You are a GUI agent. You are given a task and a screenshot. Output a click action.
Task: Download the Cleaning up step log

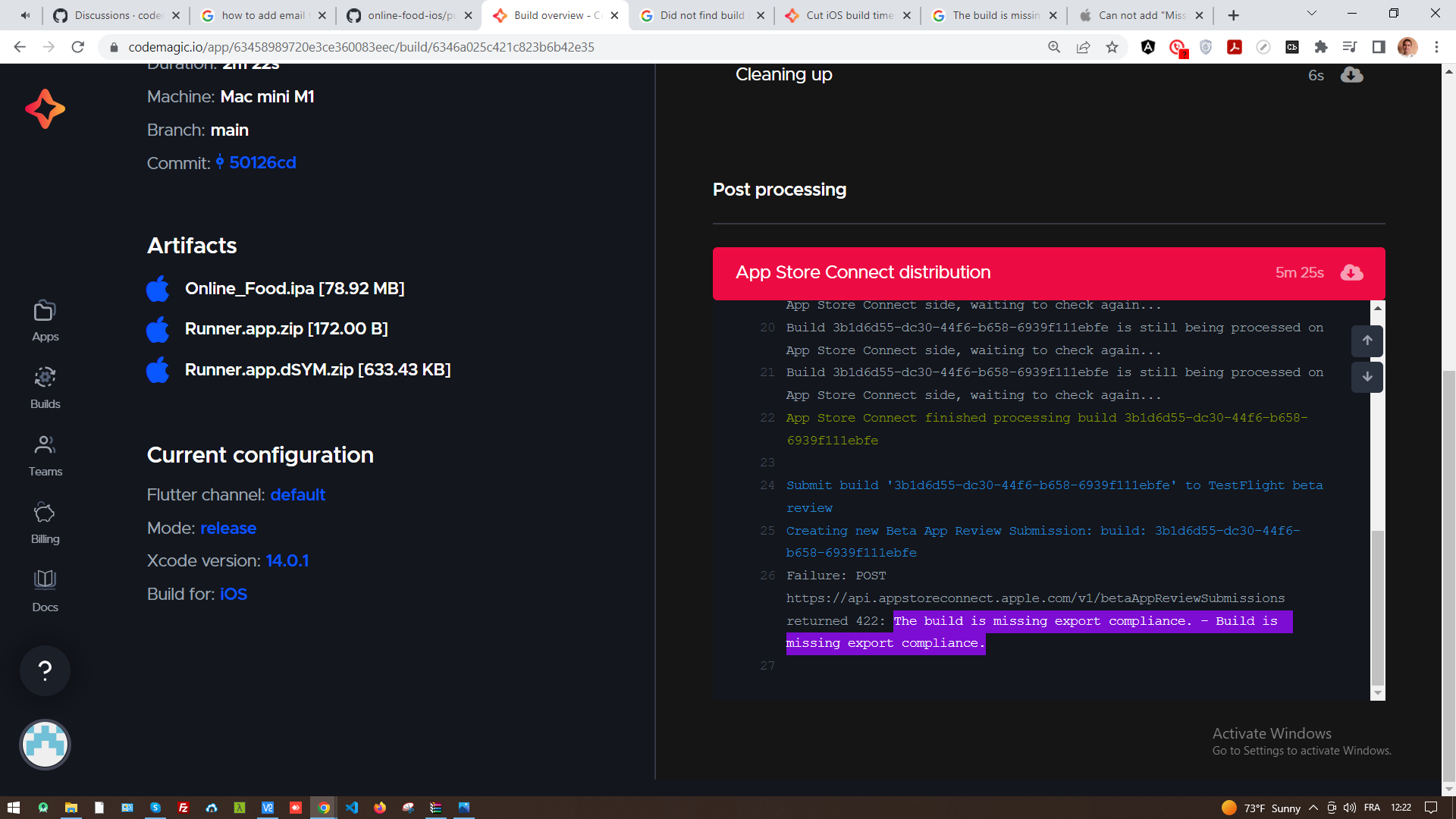click(1351, 74)
